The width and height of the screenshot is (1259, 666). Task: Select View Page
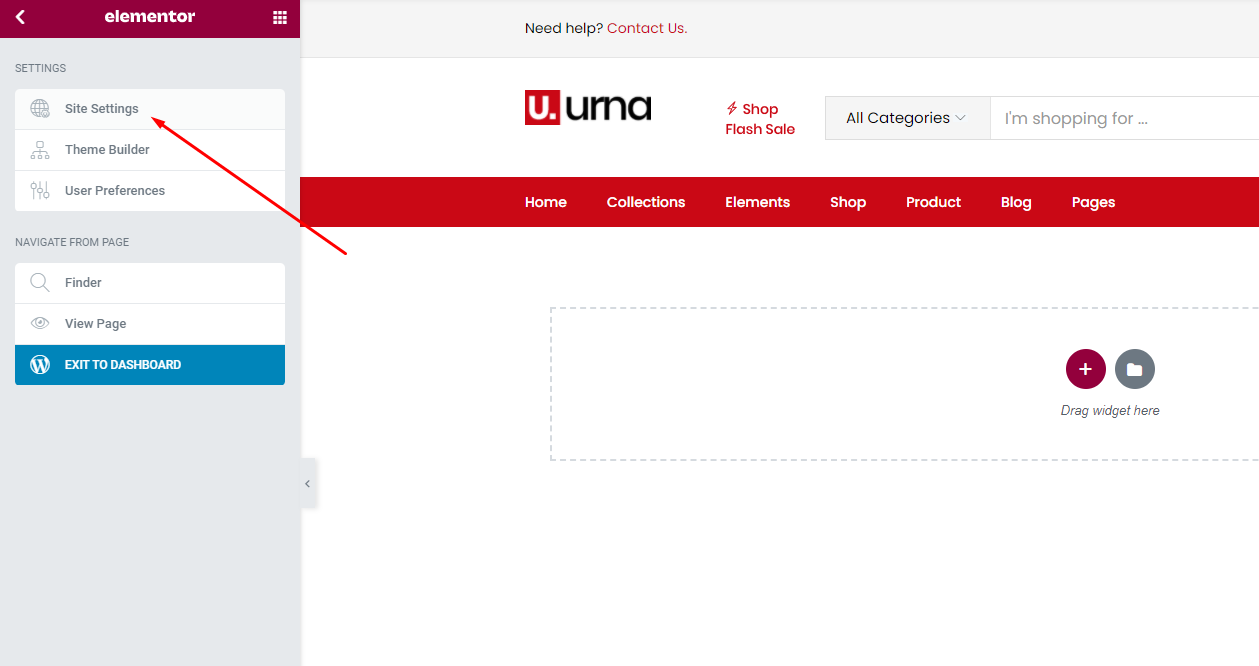click(x=150, y=324)
